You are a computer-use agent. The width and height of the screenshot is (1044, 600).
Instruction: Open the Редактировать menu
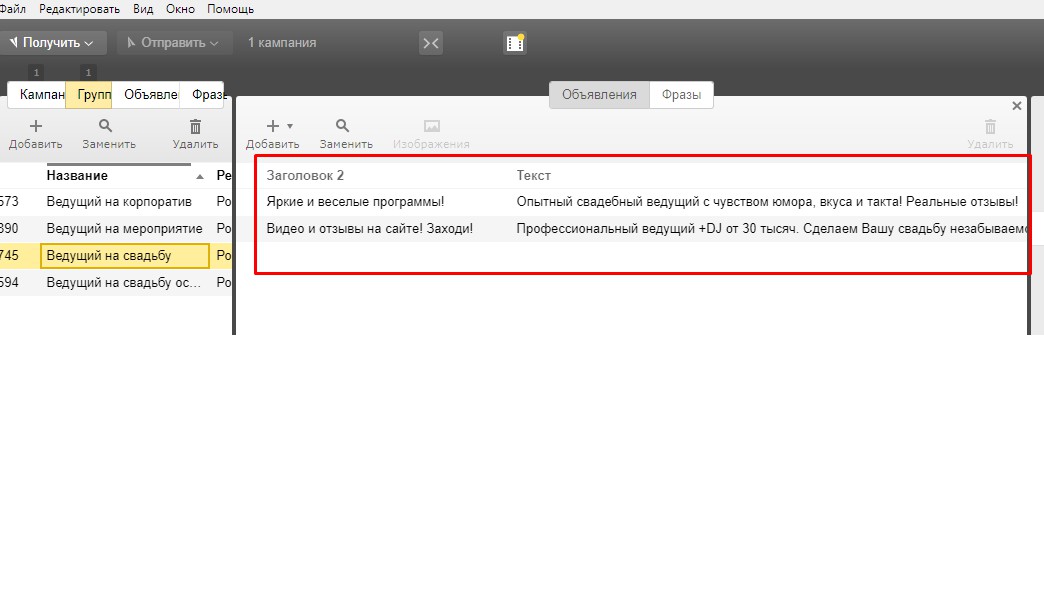click(x=79, y=9)
